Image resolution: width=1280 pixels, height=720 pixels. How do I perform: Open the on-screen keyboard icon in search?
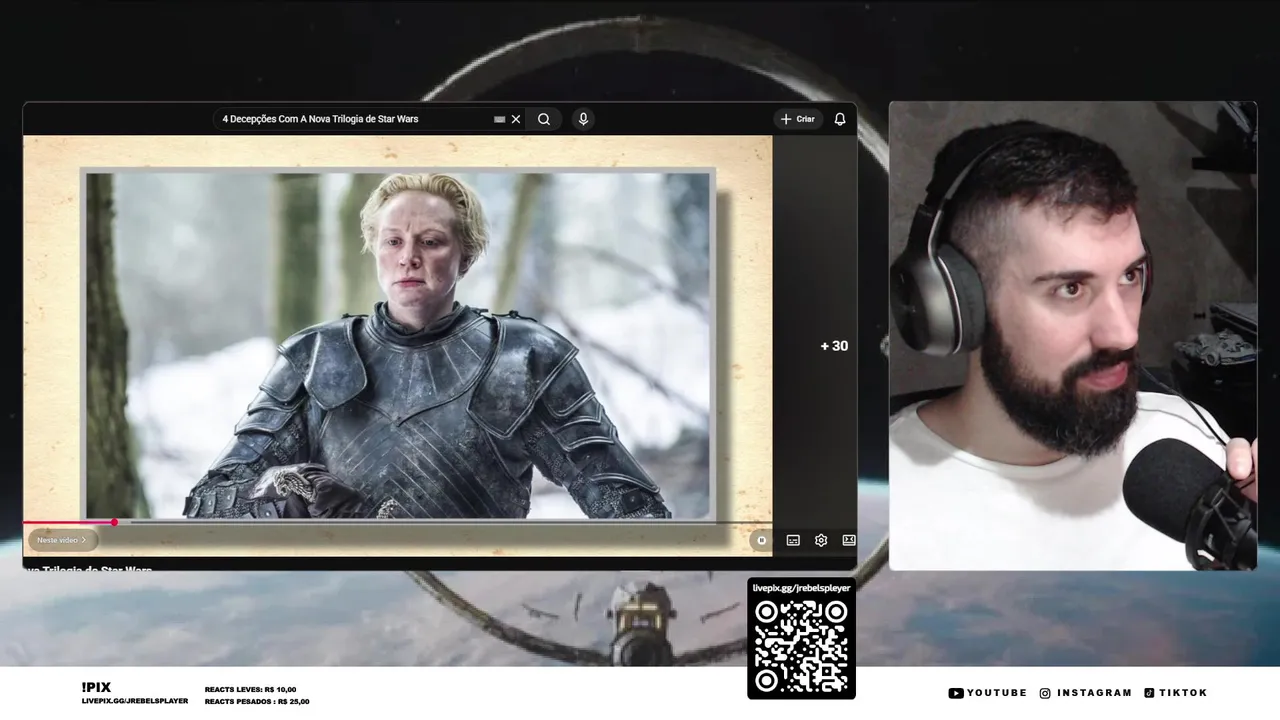pos(500,119)
